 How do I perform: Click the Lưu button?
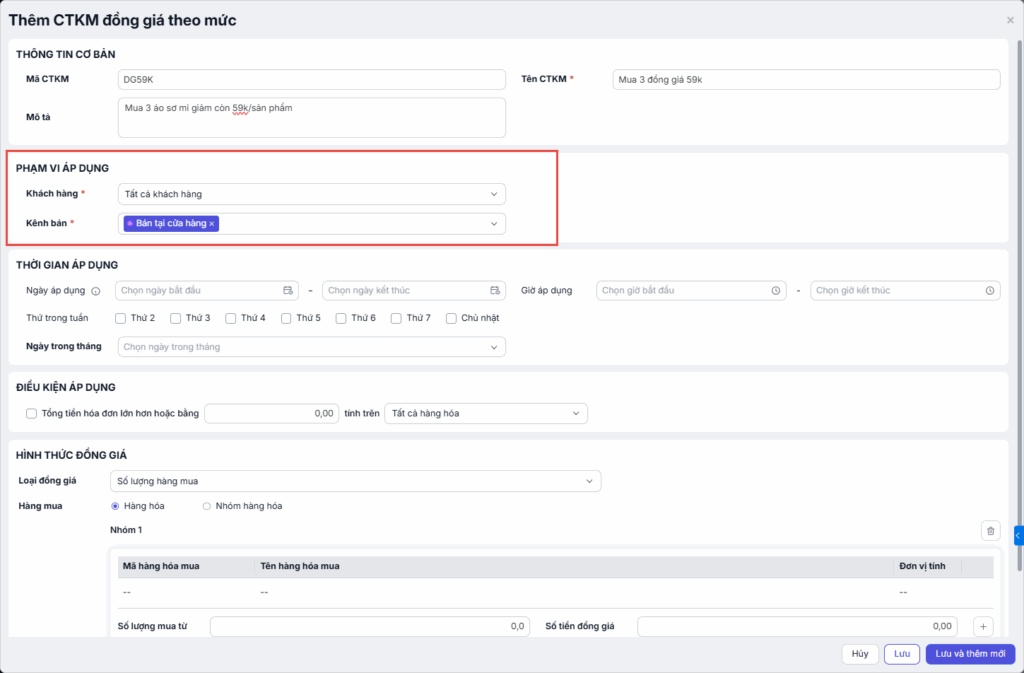[901, 653]
